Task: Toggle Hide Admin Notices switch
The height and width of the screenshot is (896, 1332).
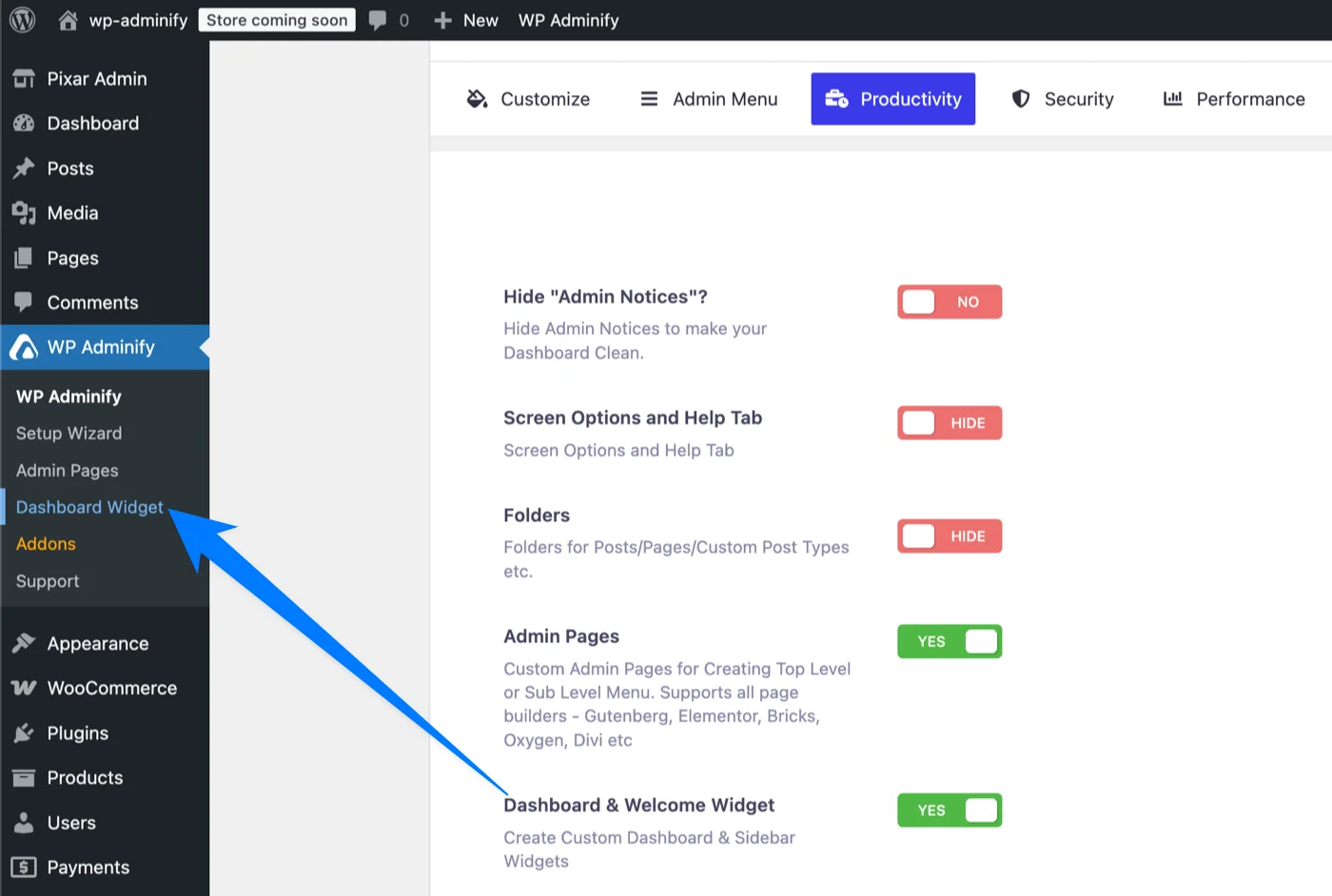Action: [950, 302]
